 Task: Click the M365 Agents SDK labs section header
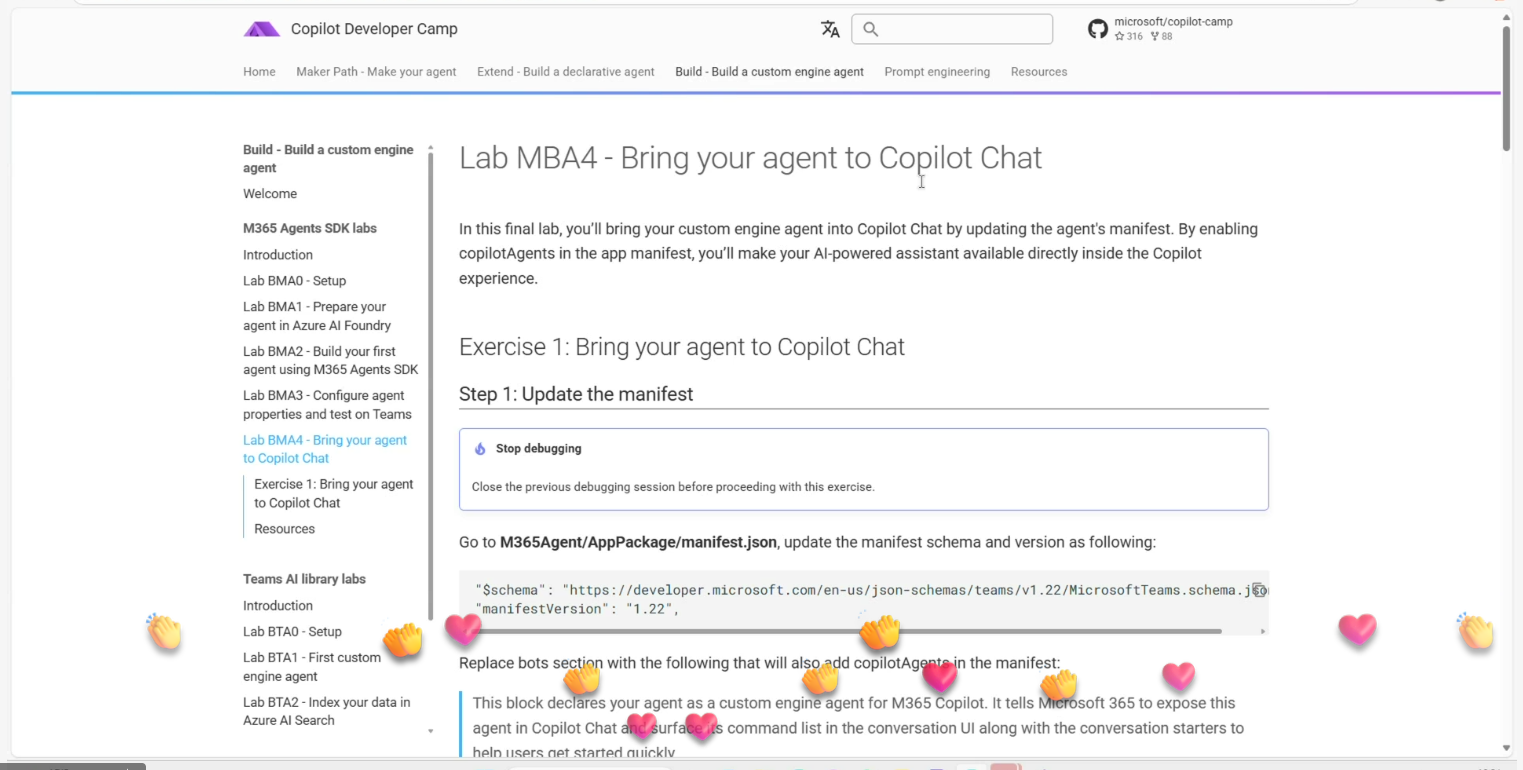click(310, 228)
